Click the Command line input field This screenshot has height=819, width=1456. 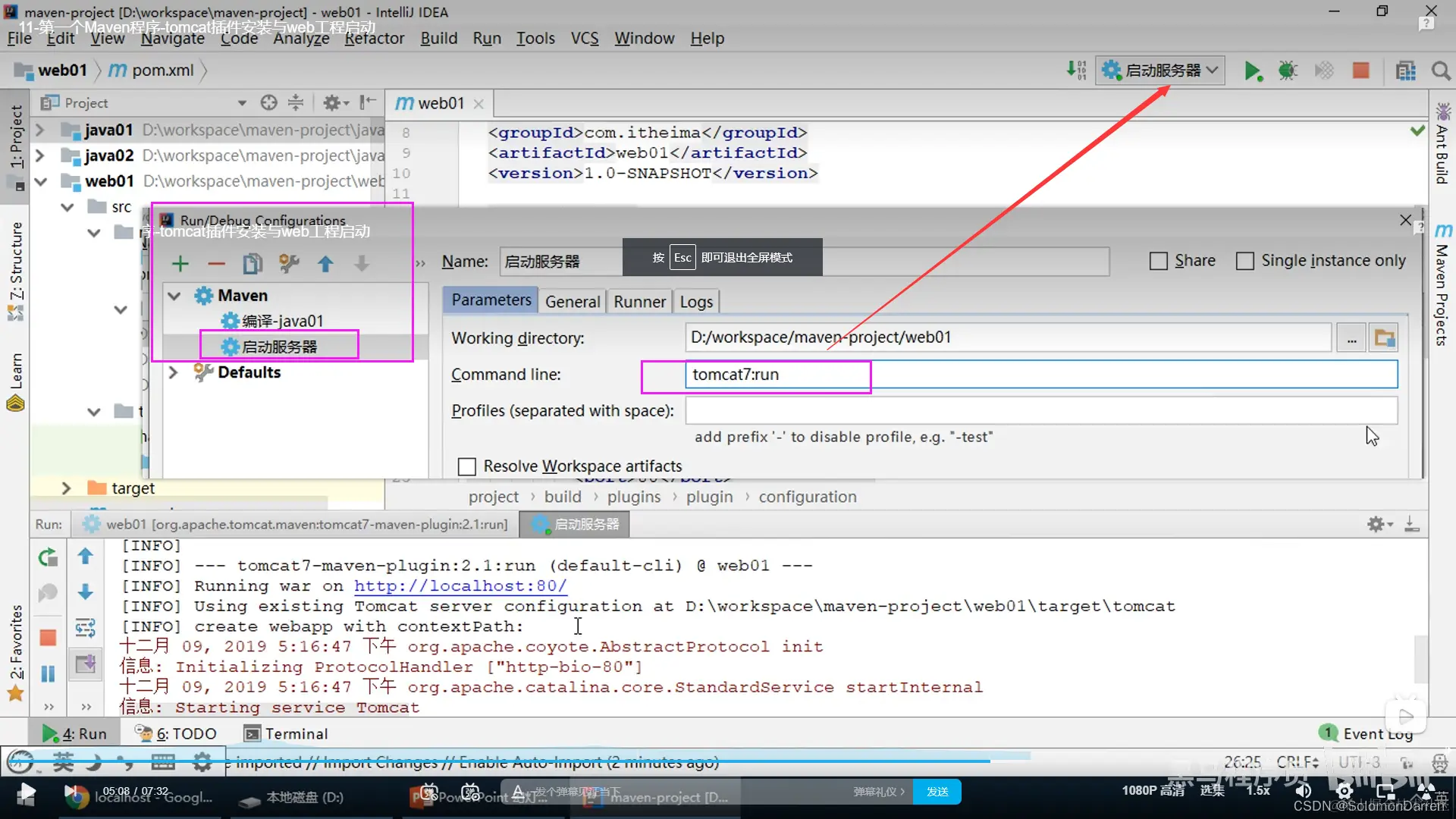1040,375
